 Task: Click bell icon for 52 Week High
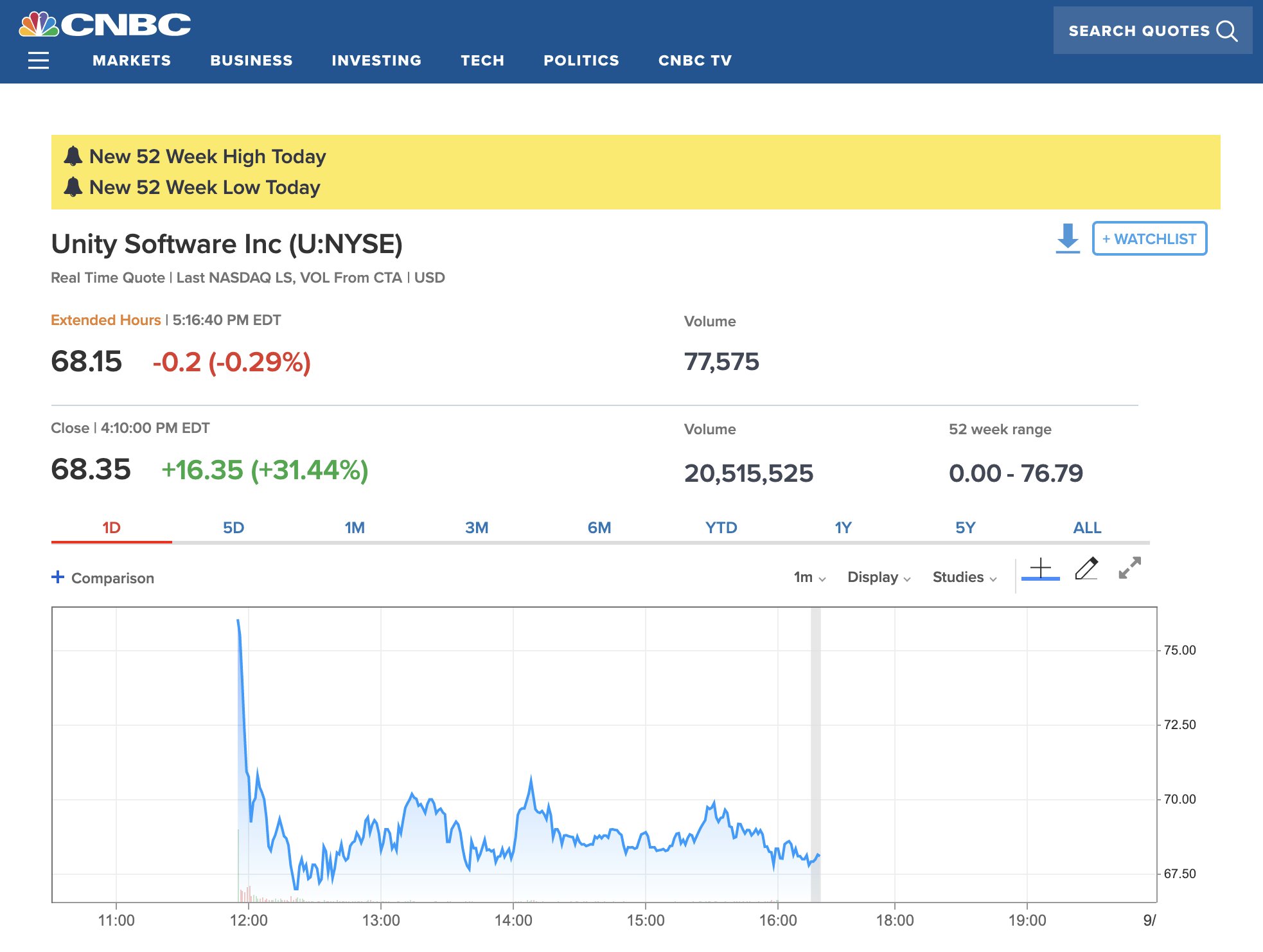(x=73, y=155)
